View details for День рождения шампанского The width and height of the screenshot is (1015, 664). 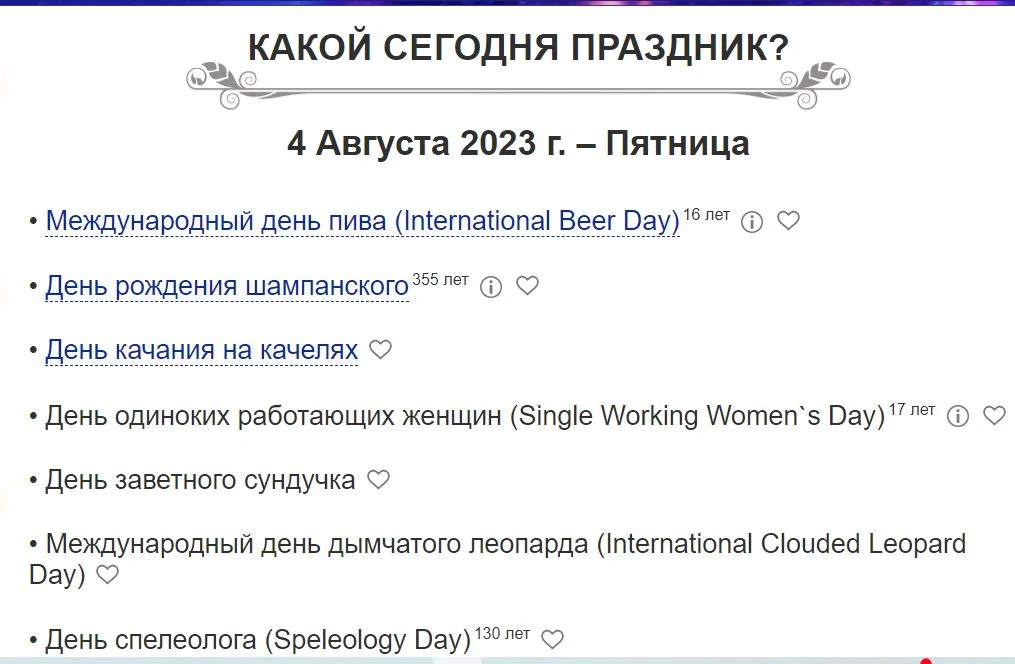pyautogui.click(x=490, y=287)
